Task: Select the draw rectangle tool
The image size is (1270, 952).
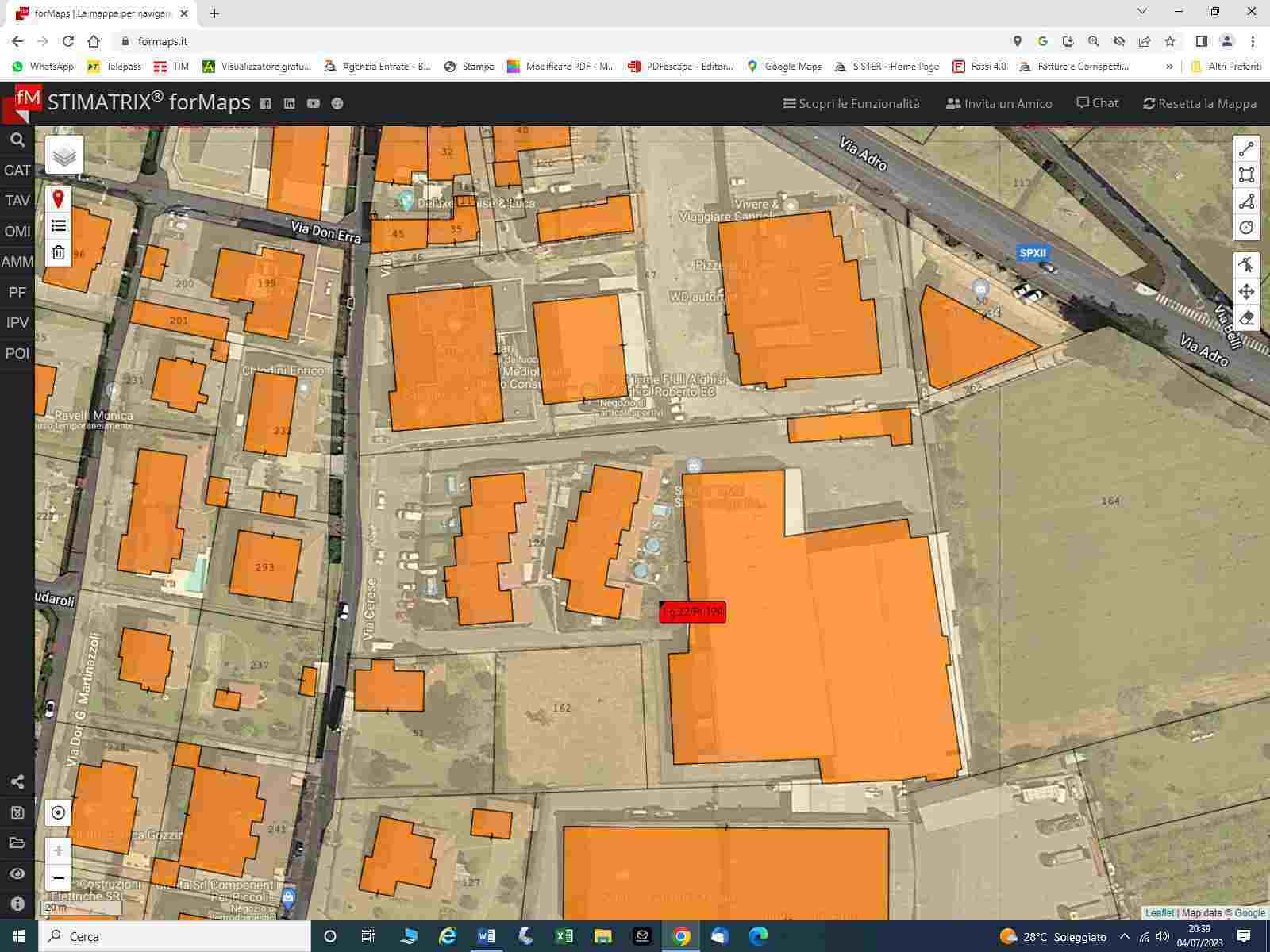Action: click(x=1246, y=175)
